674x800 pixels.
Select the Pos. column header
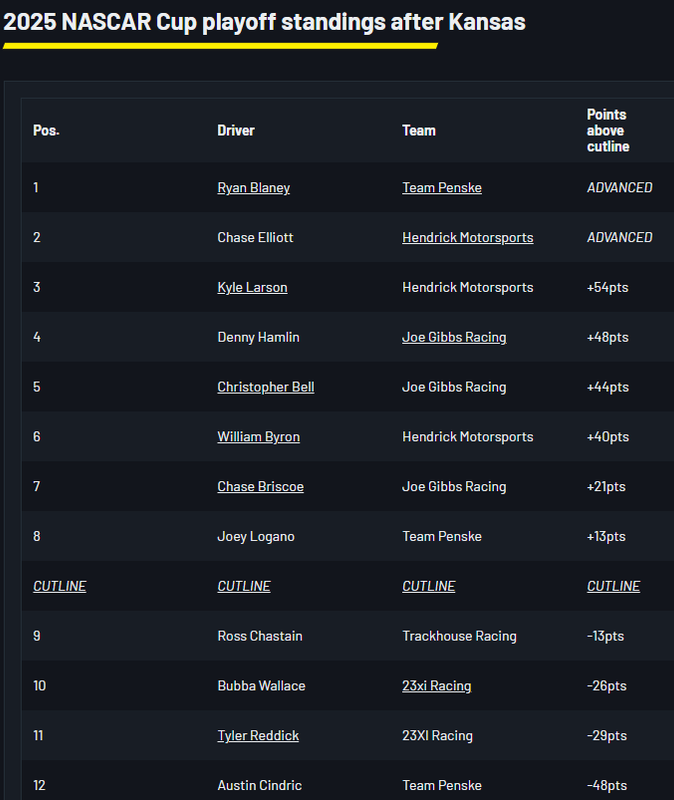click(x=46, y=131)
